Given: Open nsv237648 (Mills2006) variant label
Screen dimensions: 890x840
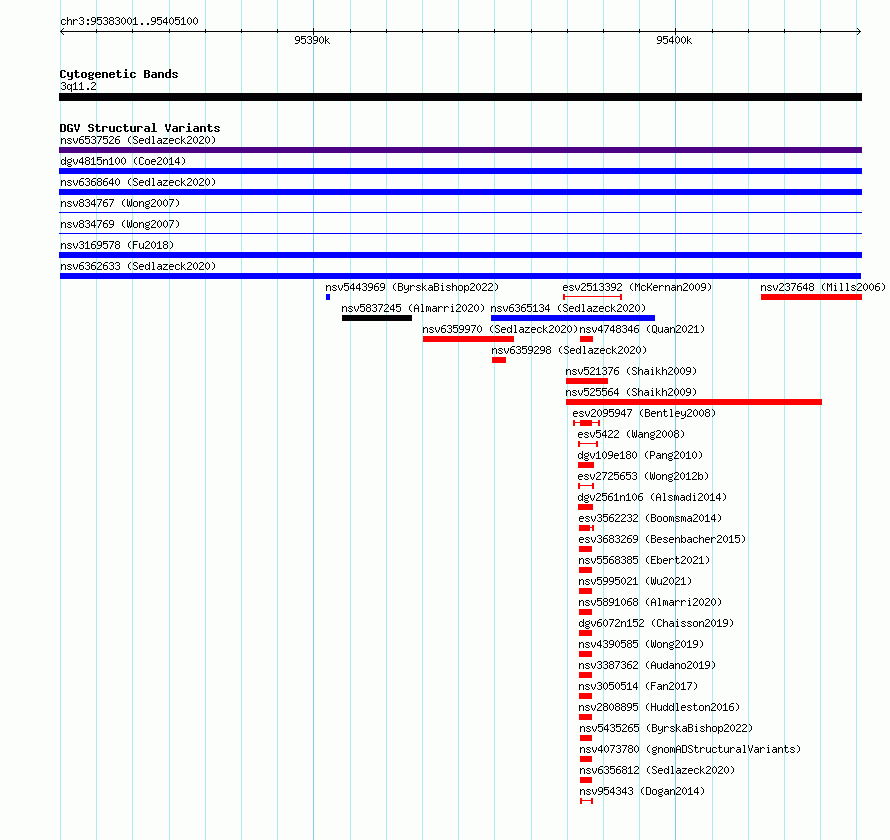Looking at the screenshot, I should pyautogui.click(x=823, y=287).
